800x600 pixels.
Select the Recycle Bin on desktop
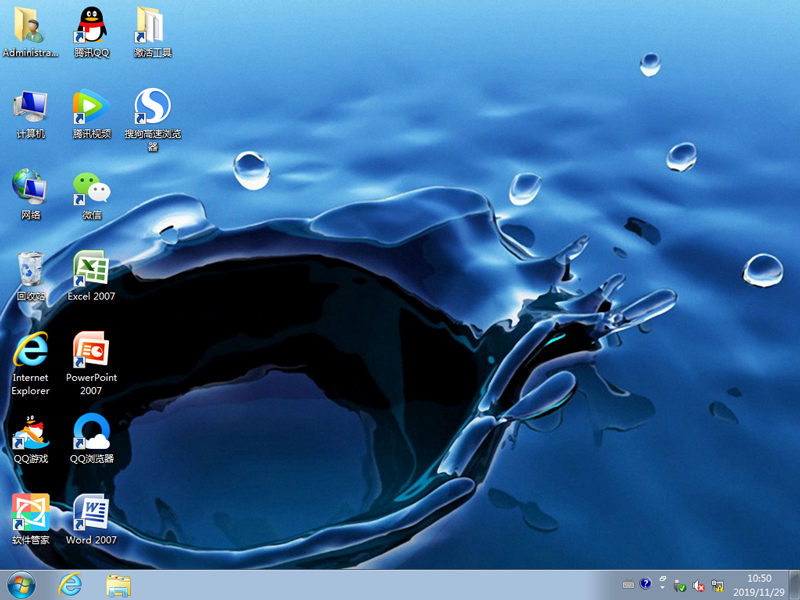click(30, 270)
